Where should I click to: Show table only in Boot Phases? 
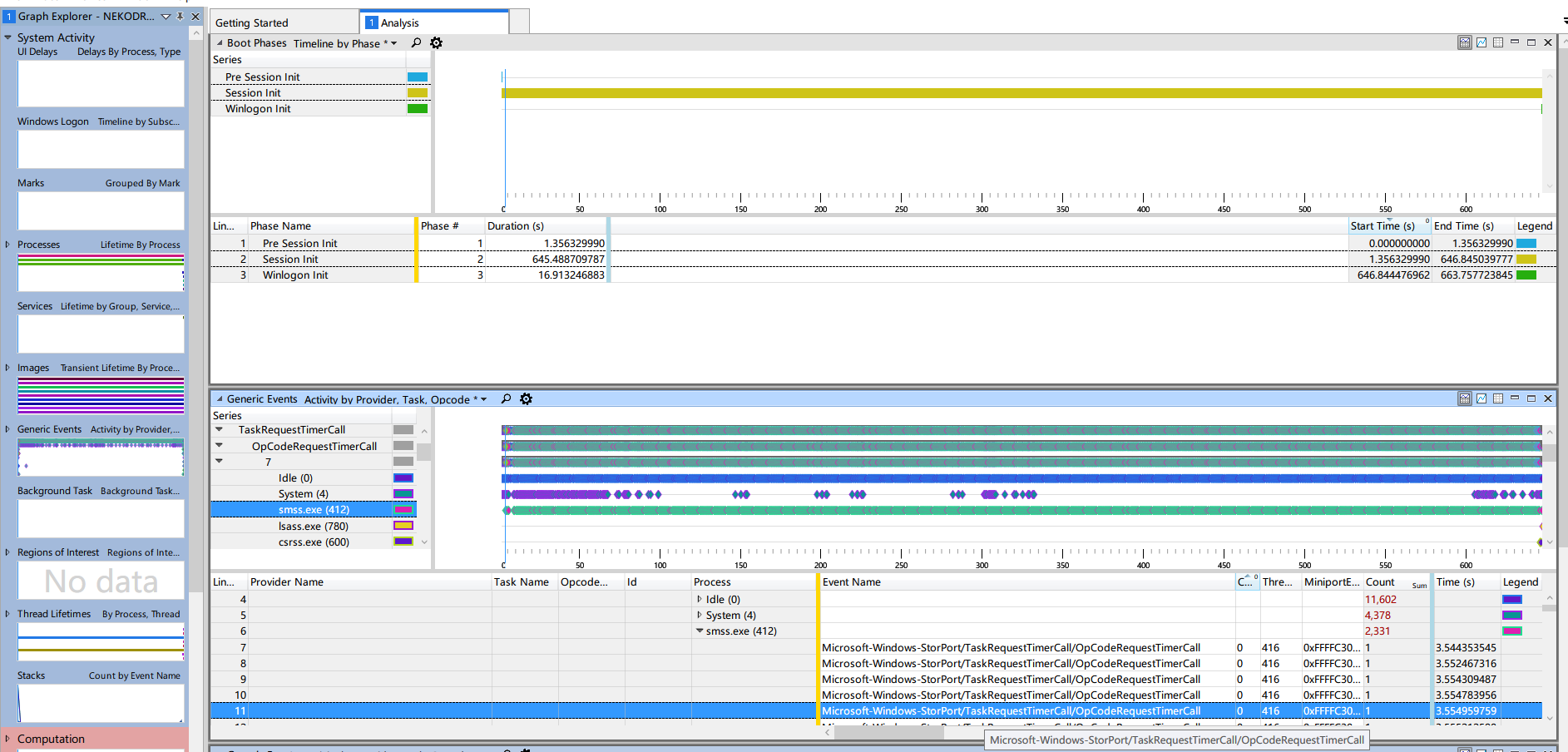coord(1498,42)
